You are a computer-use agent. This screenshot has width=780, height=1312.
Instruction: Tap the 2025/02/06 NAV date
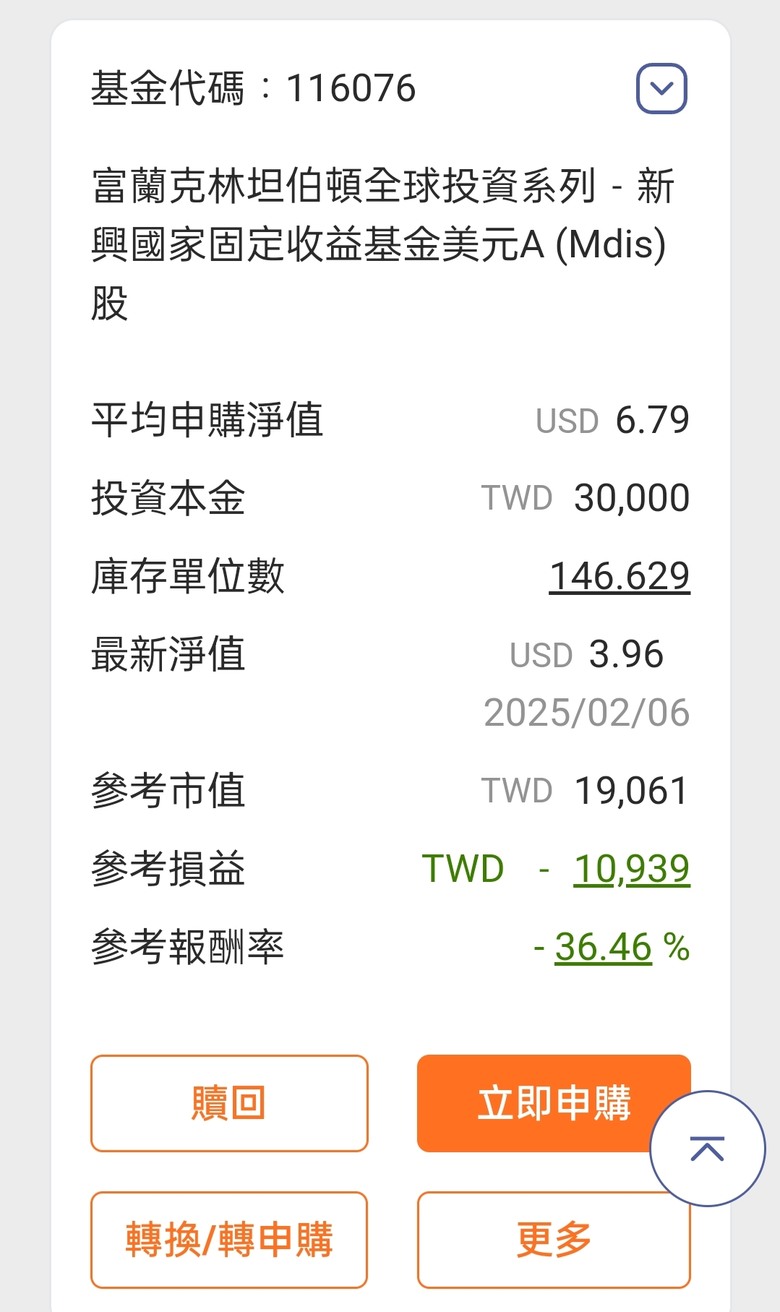click(x=587, y=713)
